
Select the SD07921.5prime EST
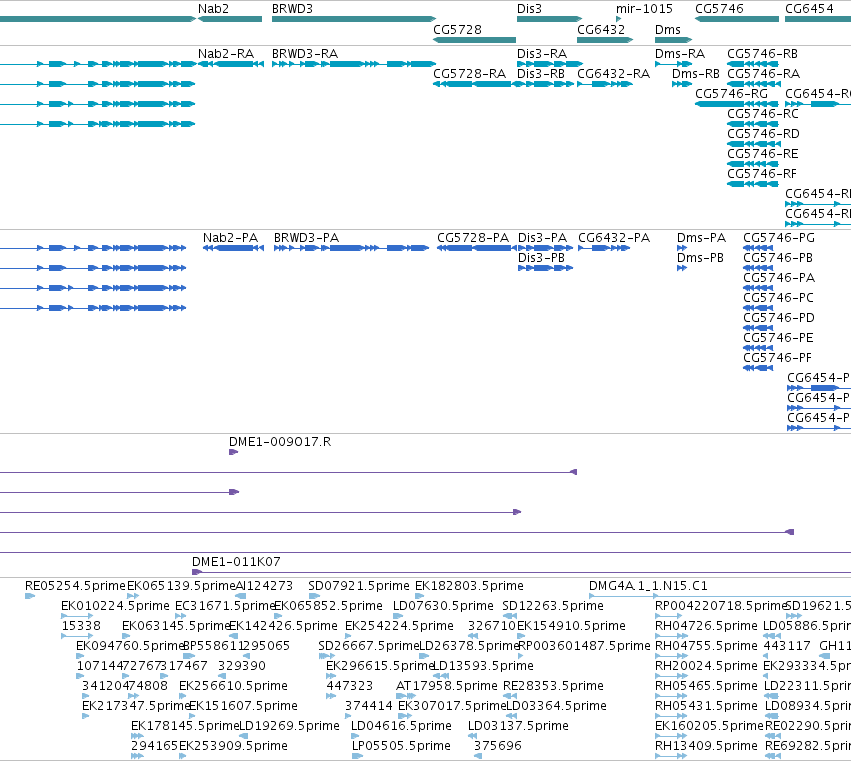(x=314, y=596)
